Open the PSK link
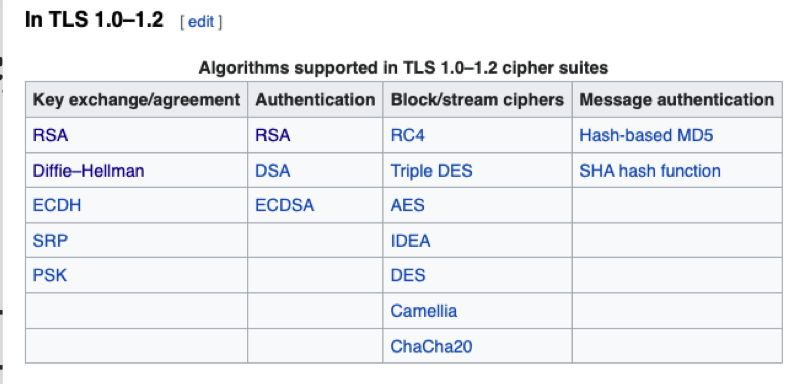This screenshot has height=384, width=806. coord(50,276)
